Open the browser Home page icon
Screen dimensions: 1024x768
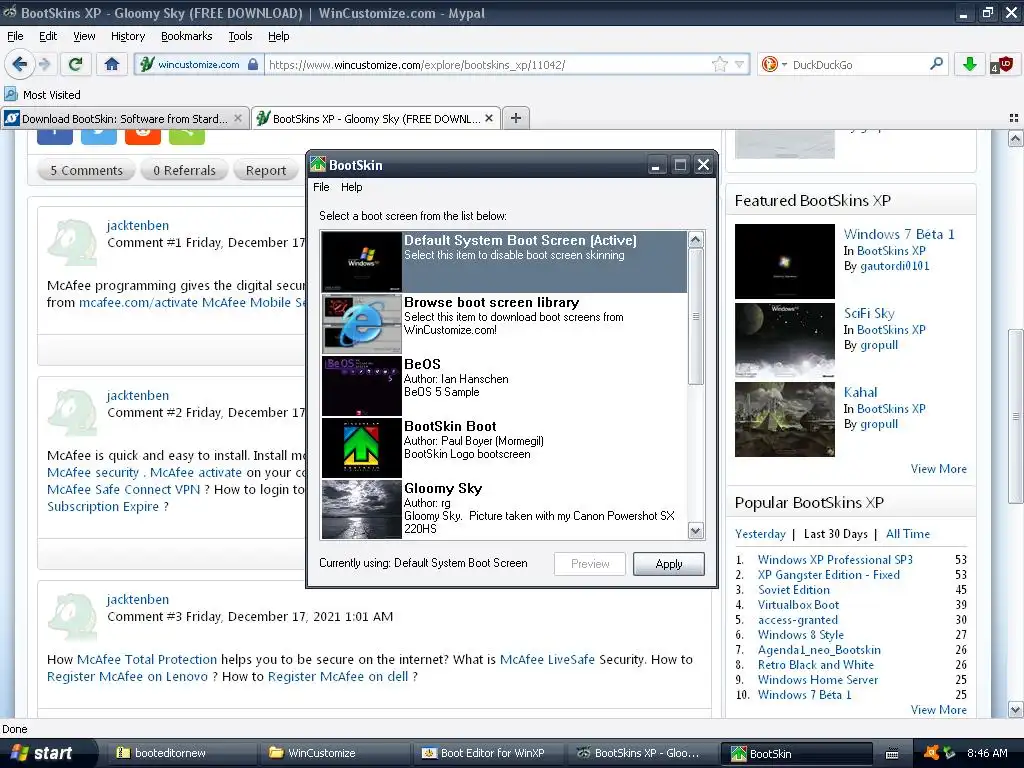coord(112,64)
